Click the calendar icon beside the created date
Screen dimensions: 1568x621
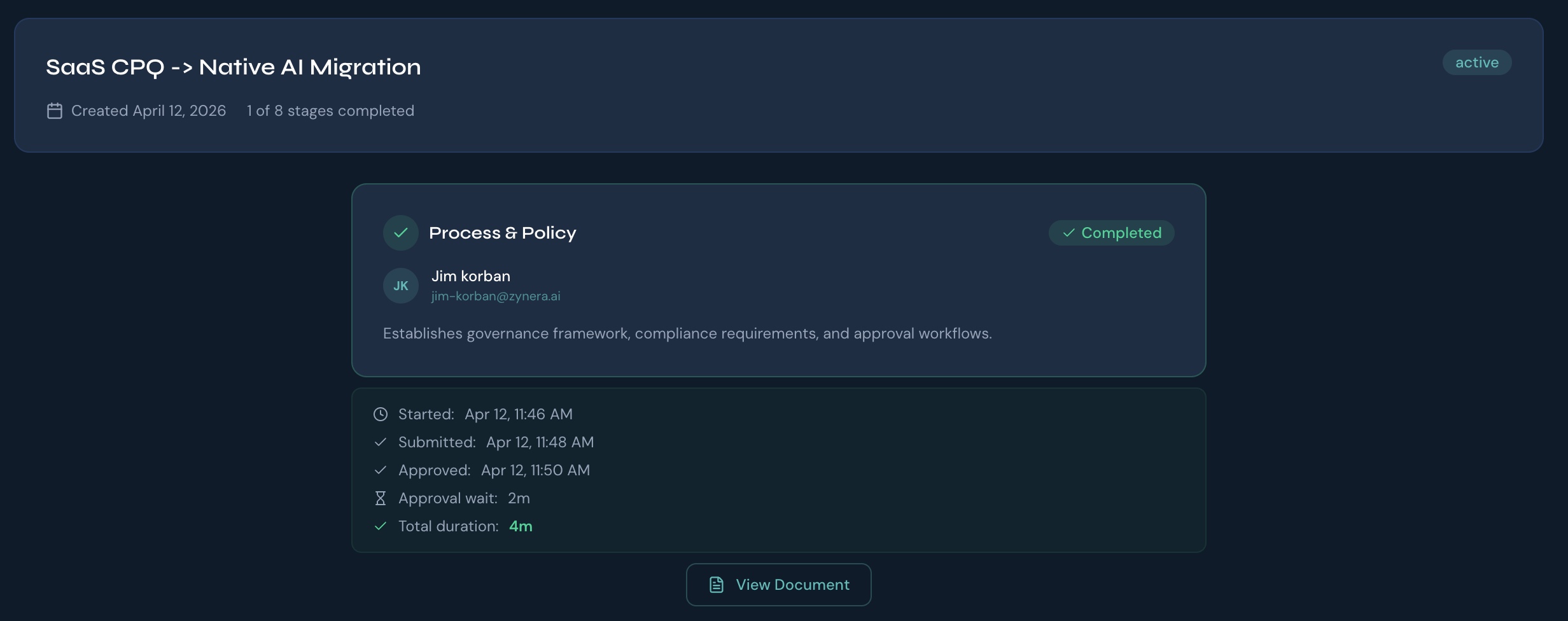55,111
